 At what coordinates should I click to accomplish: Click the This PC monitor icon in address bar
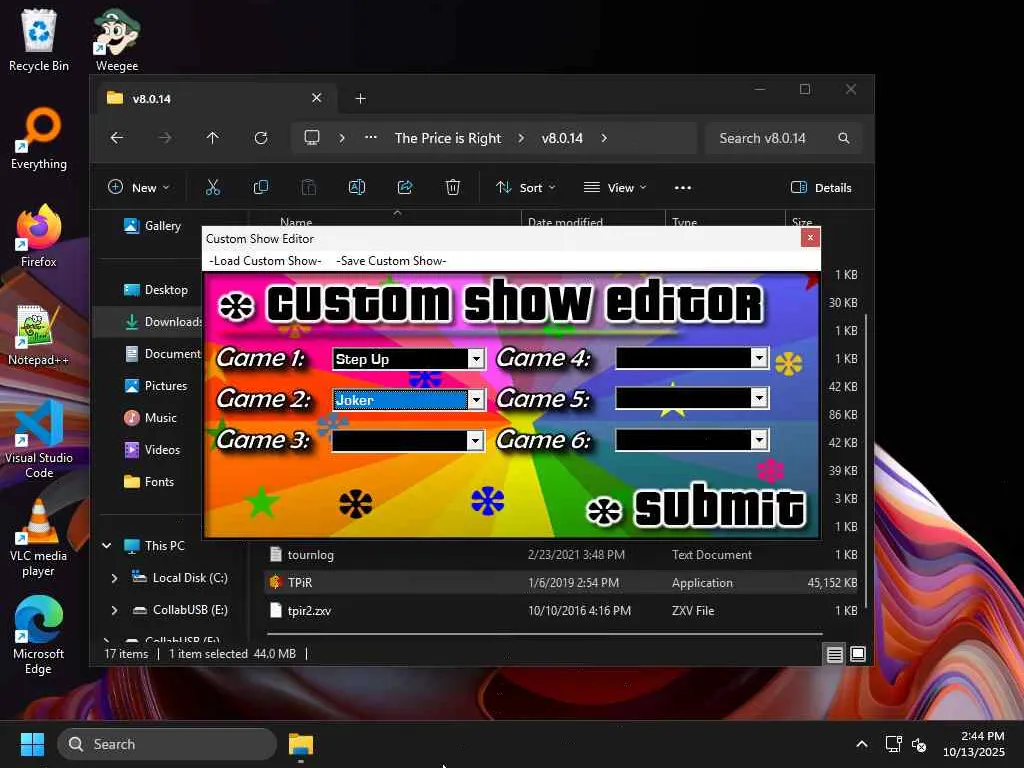click(312, 138)
